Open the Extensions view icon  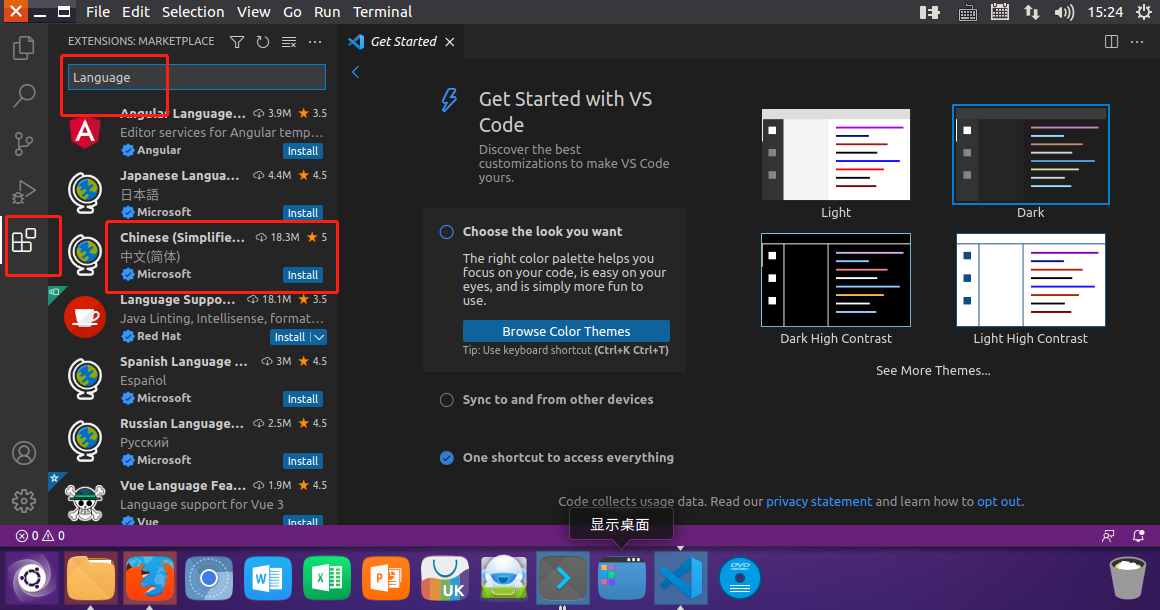pyautogui.click(x=24, y=240)
